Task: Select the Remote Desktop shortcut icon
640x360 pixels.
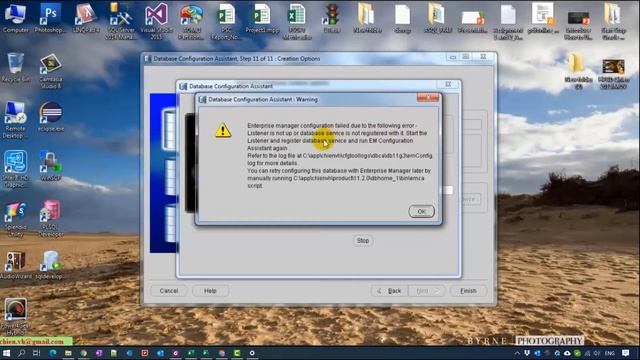Action: pyautogui.click(x=15, y=120)
